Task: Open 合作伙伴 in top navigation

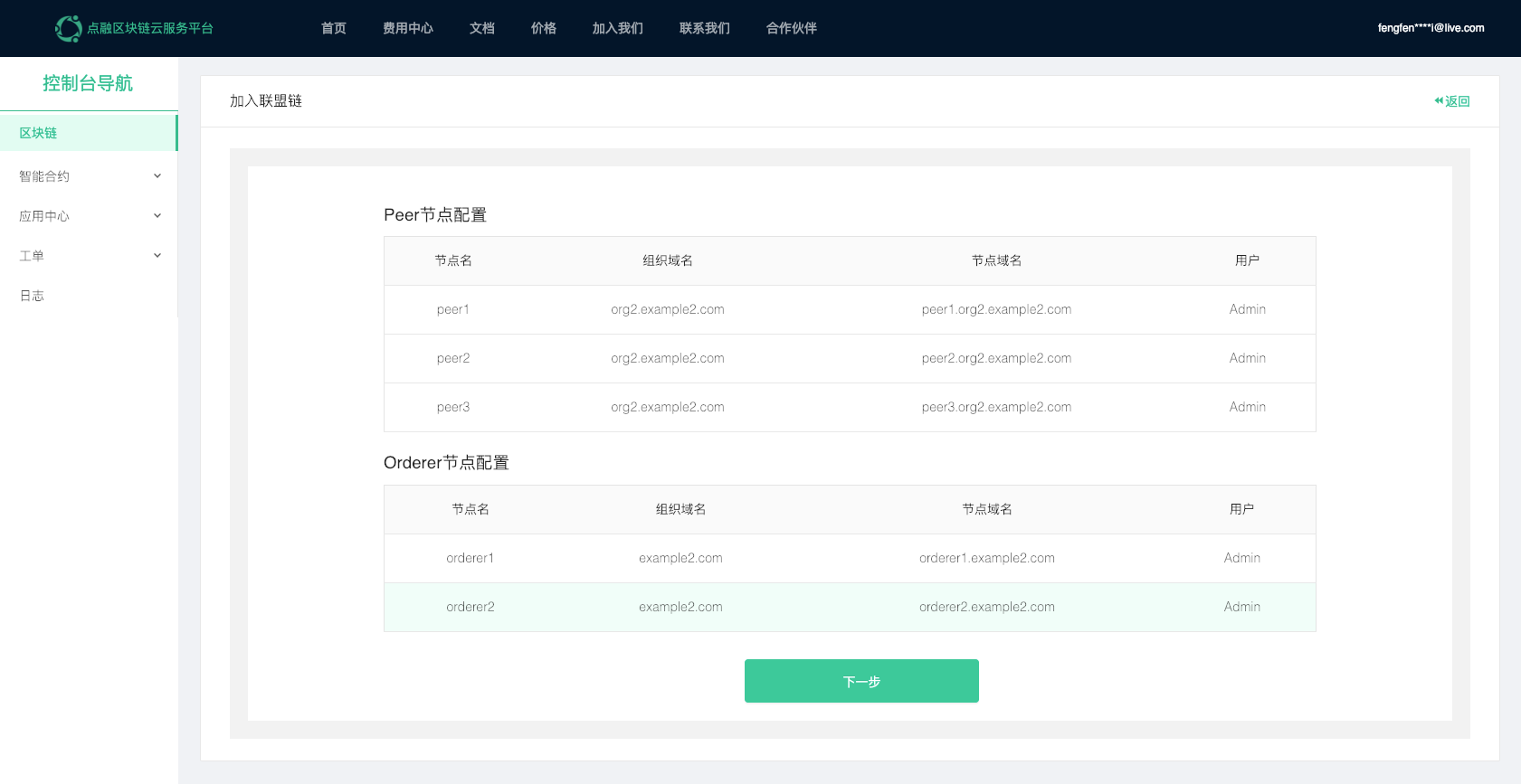Action: pyautogui.click(x=792, y=28)
